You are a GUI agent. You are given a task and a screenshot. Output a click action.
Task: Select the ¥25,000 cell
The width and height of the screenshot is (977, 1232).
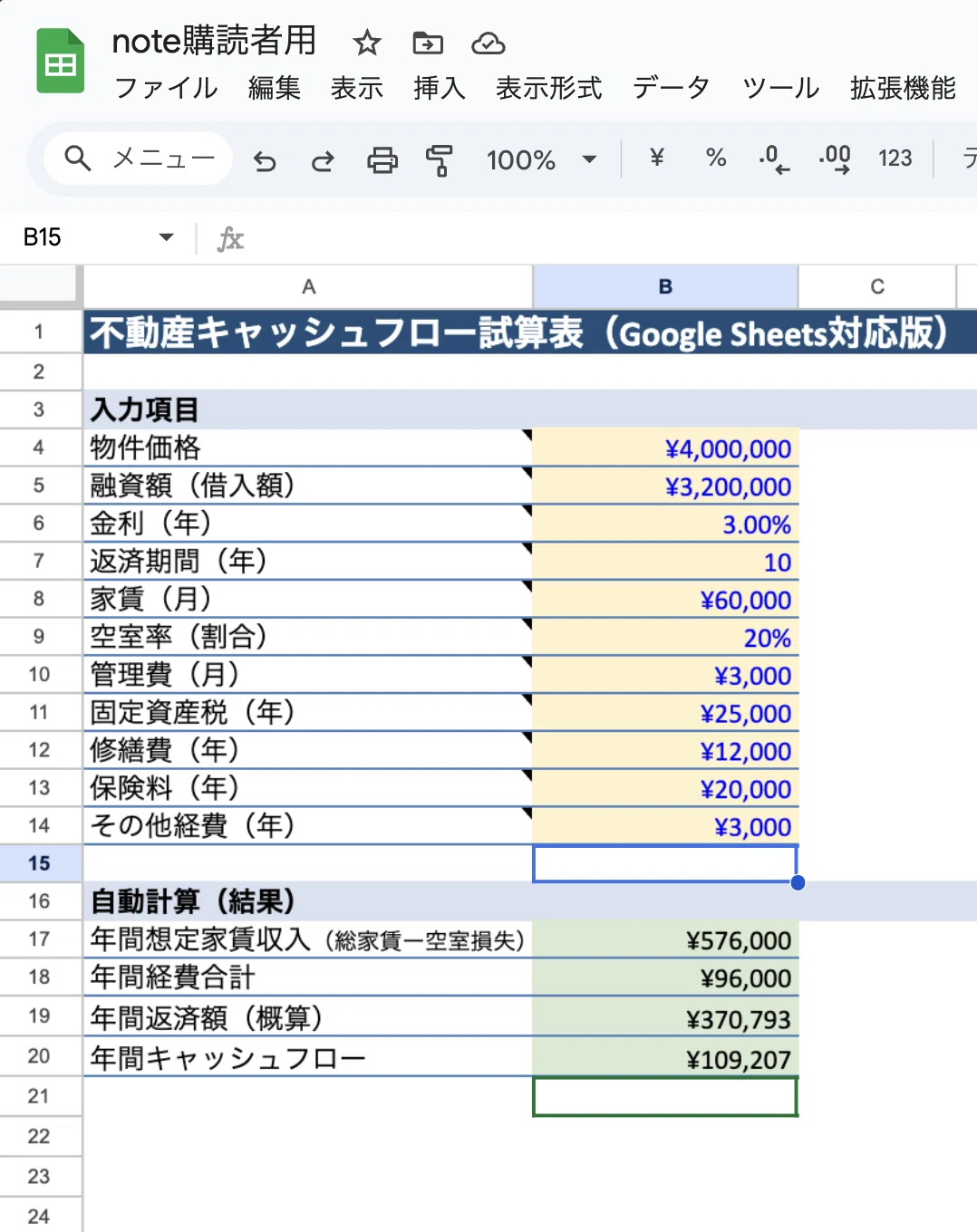[665, 713]
